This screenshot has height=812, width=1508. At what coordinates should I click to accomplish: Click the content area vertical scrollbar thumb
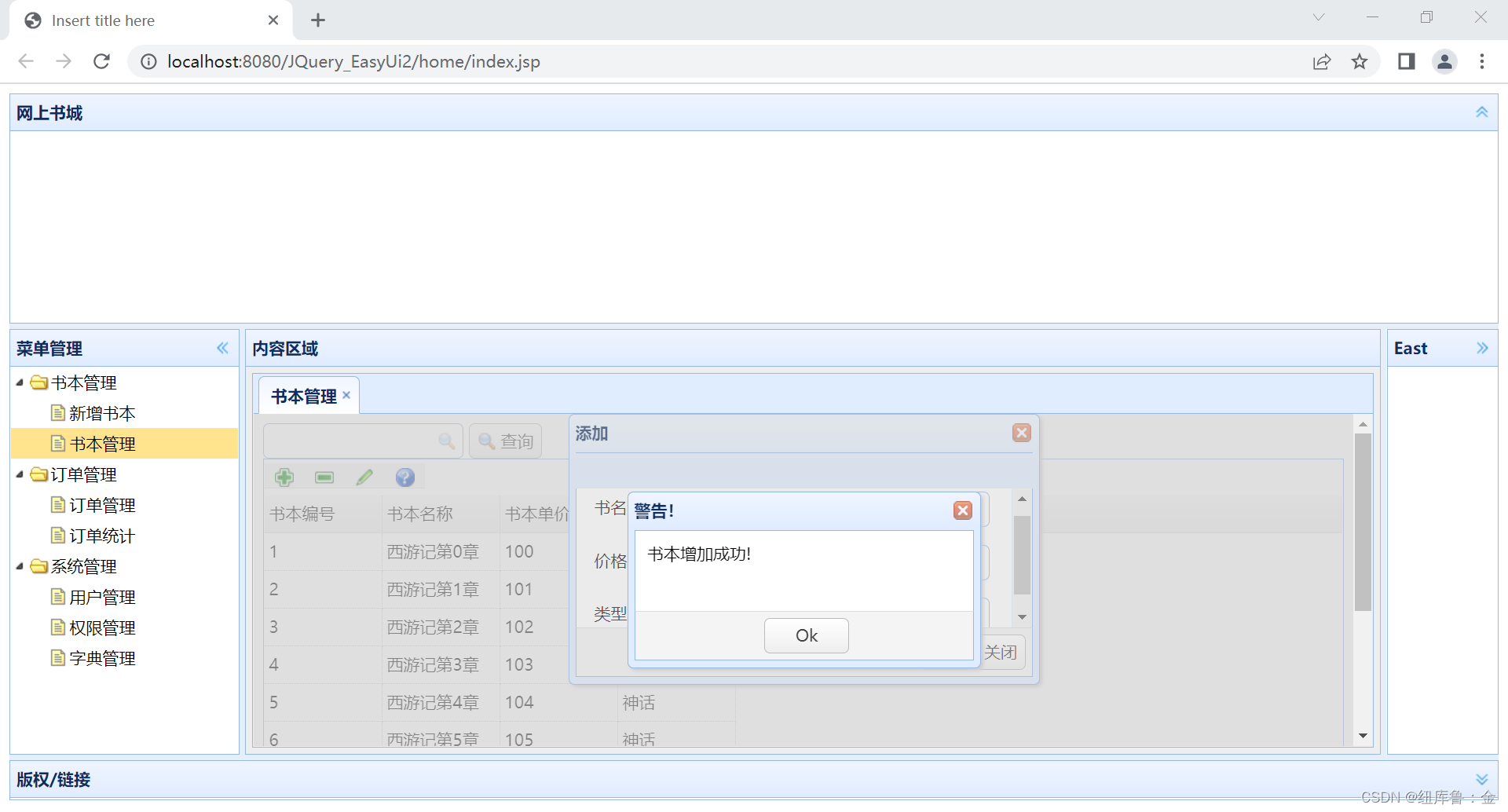(x=1363, y=522)
